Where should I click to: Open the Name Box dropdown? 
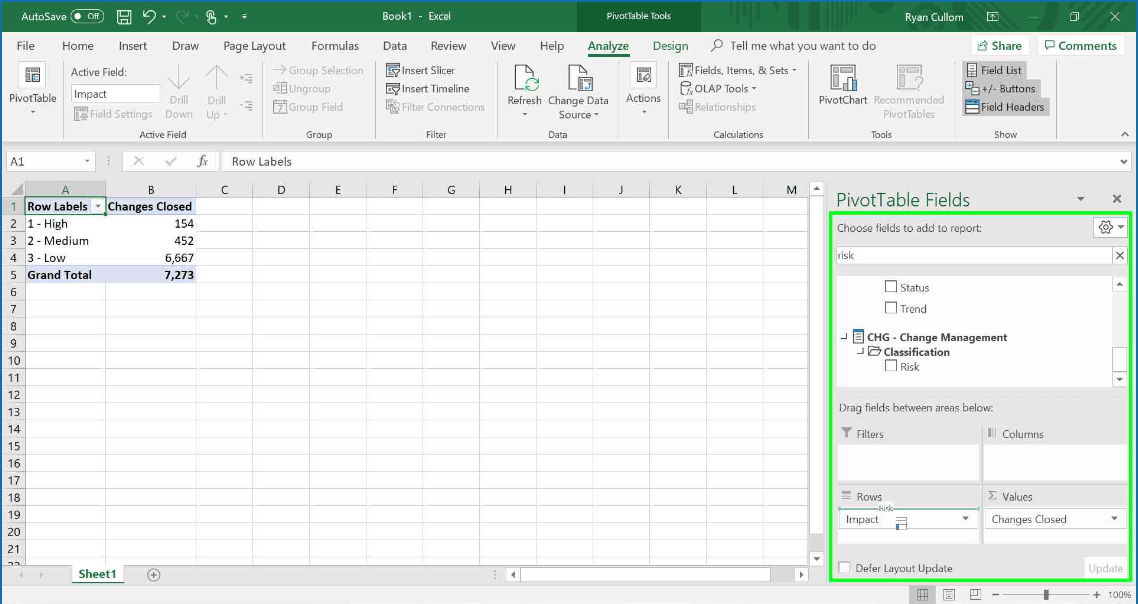[x=87, y=161]
